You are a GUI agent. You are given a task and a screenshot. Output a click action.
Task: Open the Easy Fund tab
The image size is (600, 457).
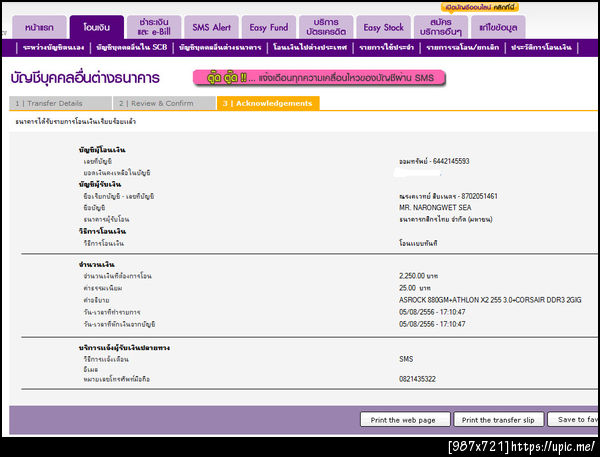(269, 27)
